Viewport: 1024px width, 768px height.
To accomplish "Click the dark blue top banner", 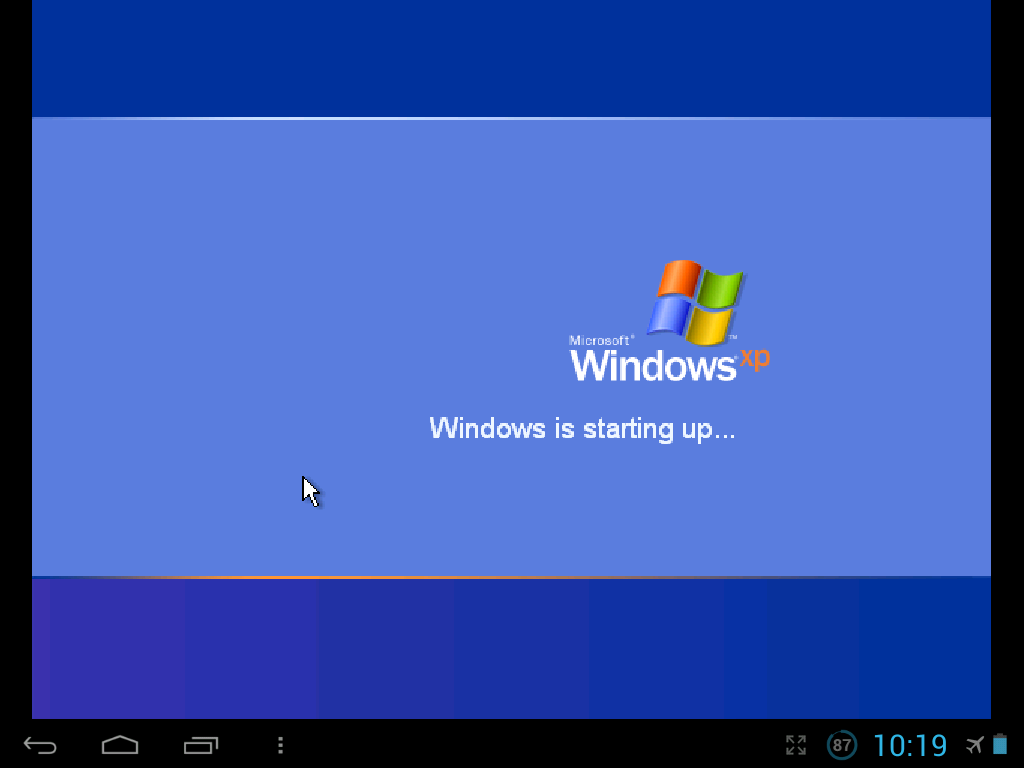I will (x=511, y=58).
